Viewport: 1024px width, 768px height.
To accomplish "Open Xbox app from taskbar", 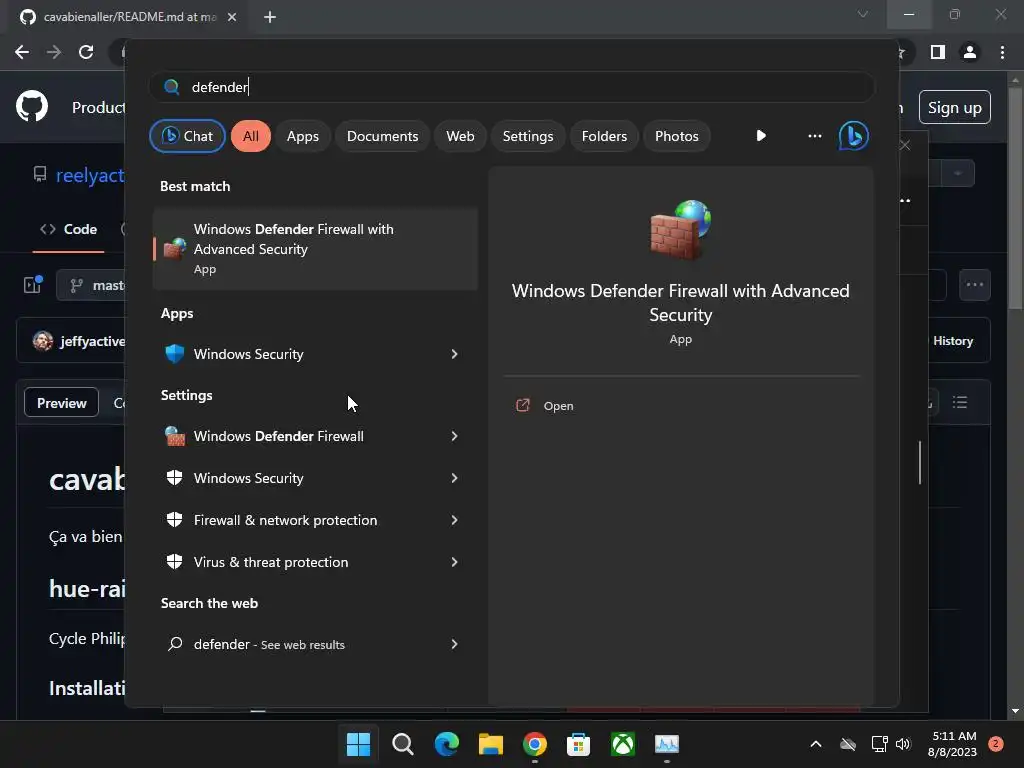I will [x=622, y=744].
